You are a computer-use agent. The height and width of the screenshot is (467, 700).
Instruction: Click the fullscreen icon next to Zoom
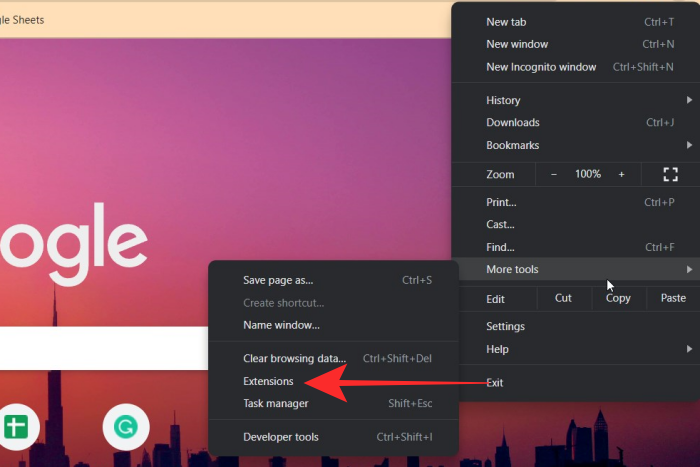click(x=670, y=174)
